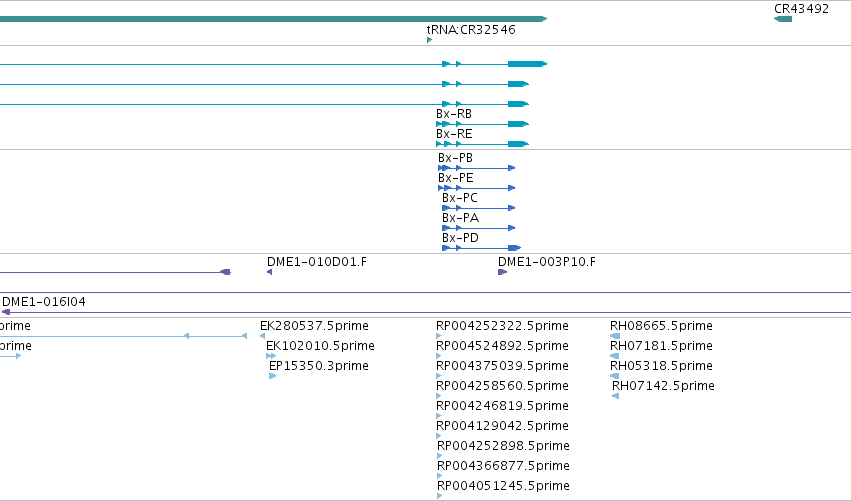Image resolution: width=851 pixels, height=501 pixels.
Task: Select the RP004252898.5prime label
Action: pyautogui.click(x=504, y=446)
